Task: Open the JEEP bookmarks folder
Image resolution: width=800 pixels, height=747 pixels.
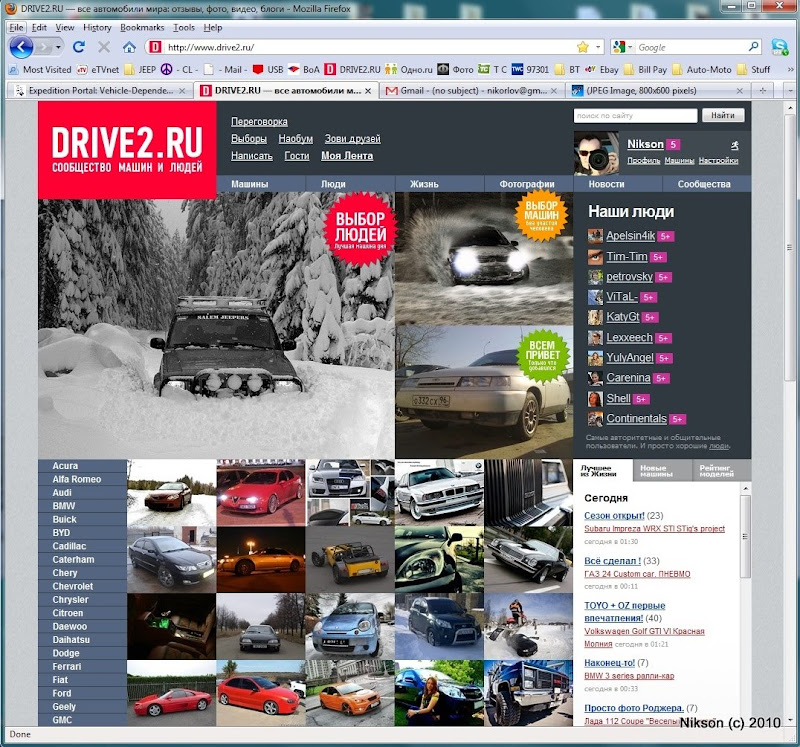Action: [140, 69]
